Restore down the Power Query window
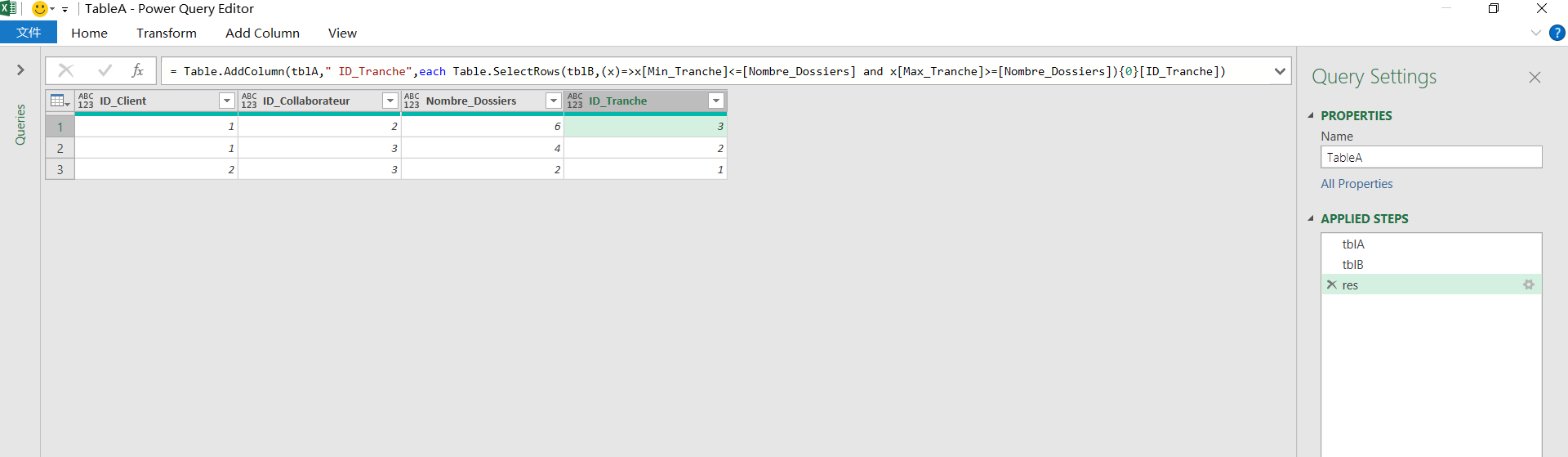The width and height of the screenshot is (1568, 457). (x=1494, y=8)
